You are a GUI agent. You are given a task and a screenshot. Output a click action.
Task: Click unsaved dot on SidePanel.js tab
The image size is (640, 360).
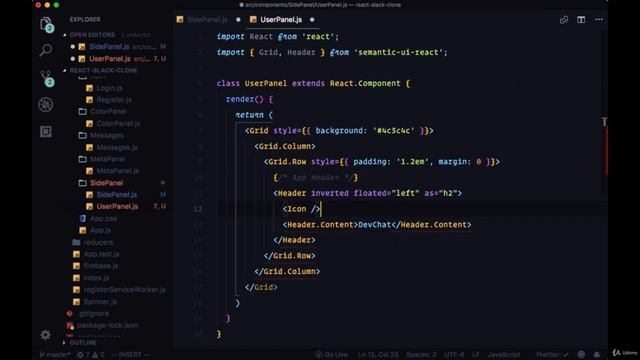tap(238, 20)
